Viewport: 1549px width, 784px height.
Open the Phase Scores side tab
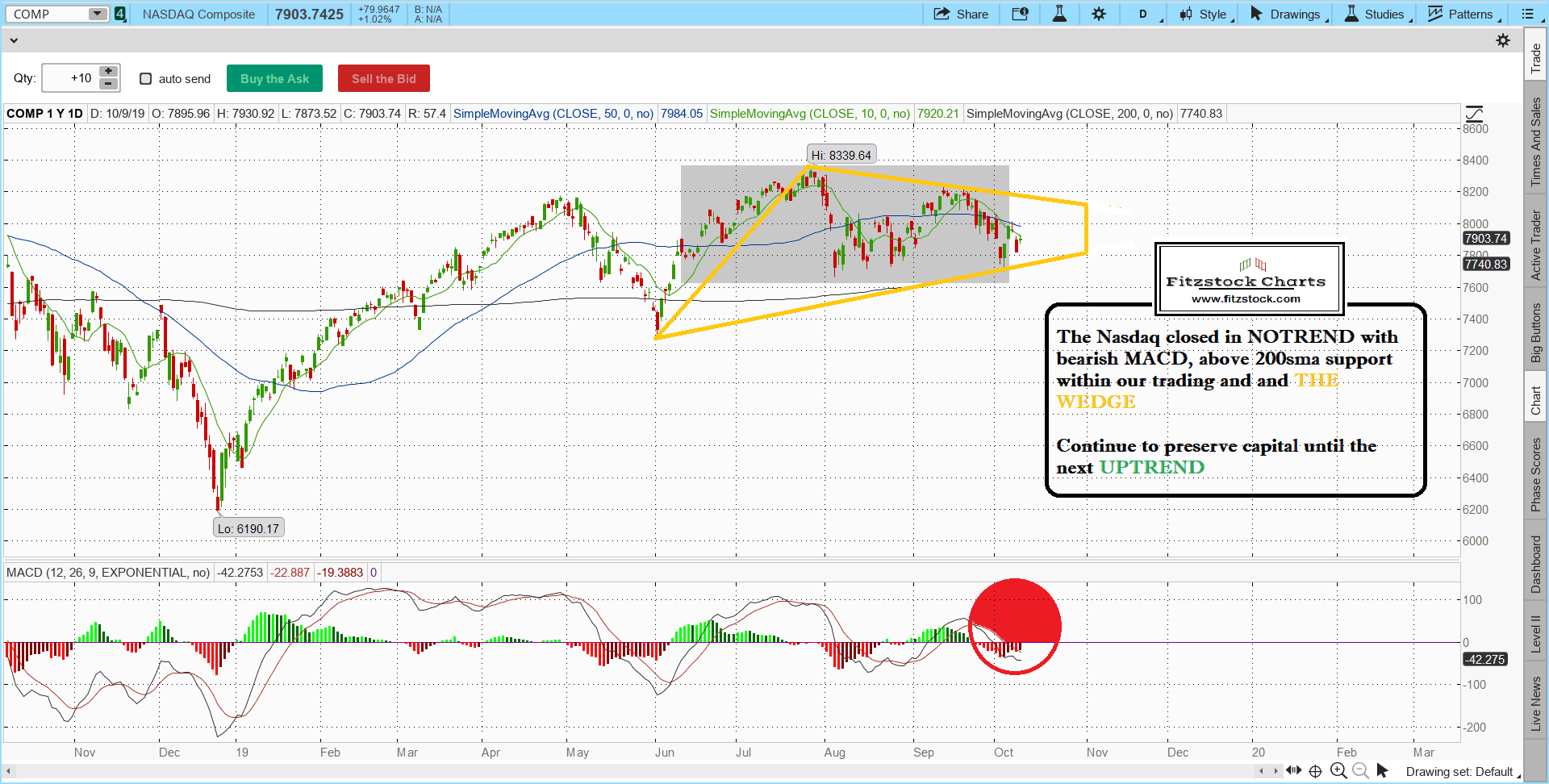click(1535, 474)
